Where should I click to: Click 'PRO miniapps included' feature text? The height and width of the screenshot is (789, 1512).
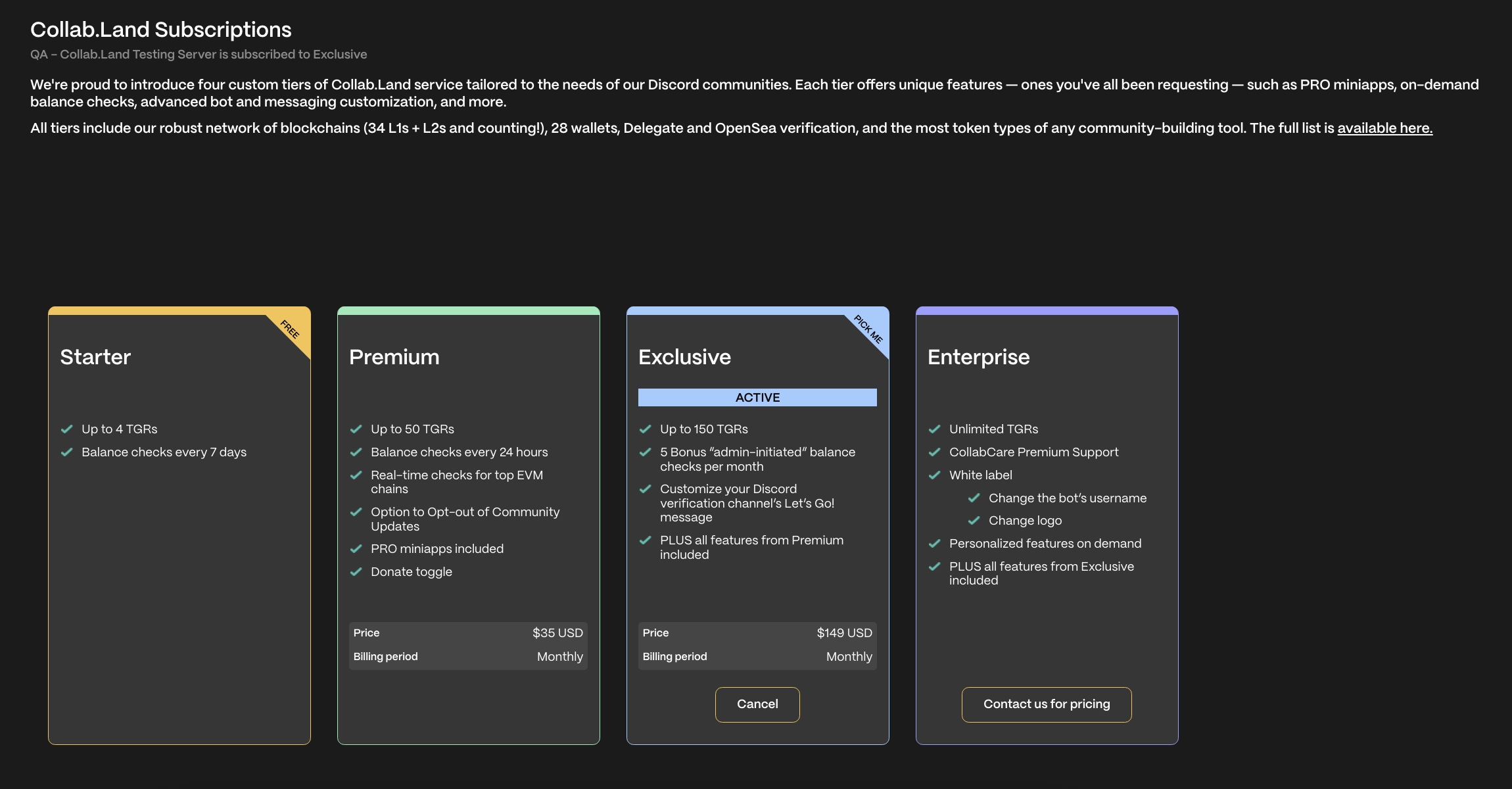[437, 549]
